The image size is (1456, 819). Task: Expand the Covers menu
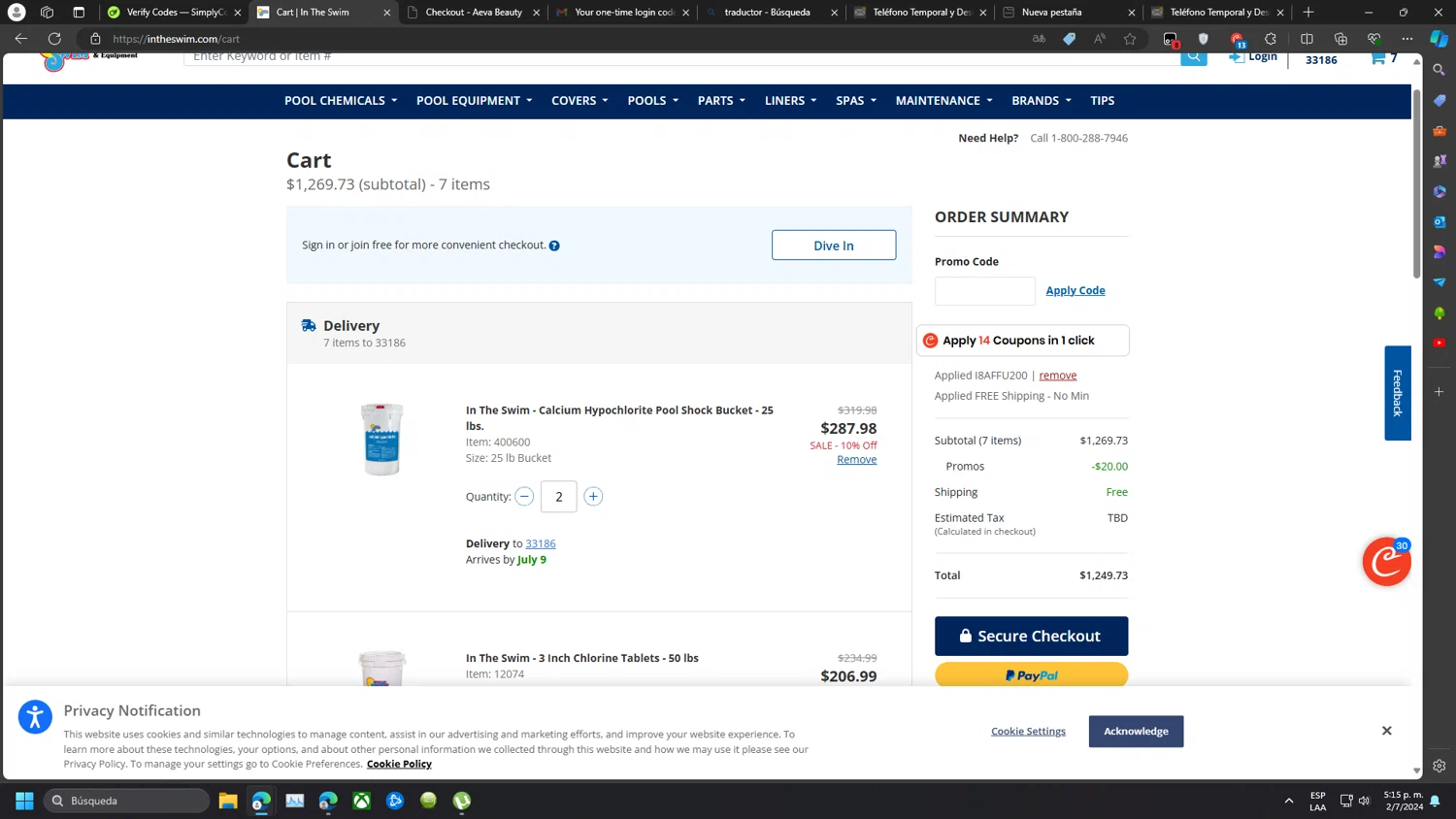point(579,101)
